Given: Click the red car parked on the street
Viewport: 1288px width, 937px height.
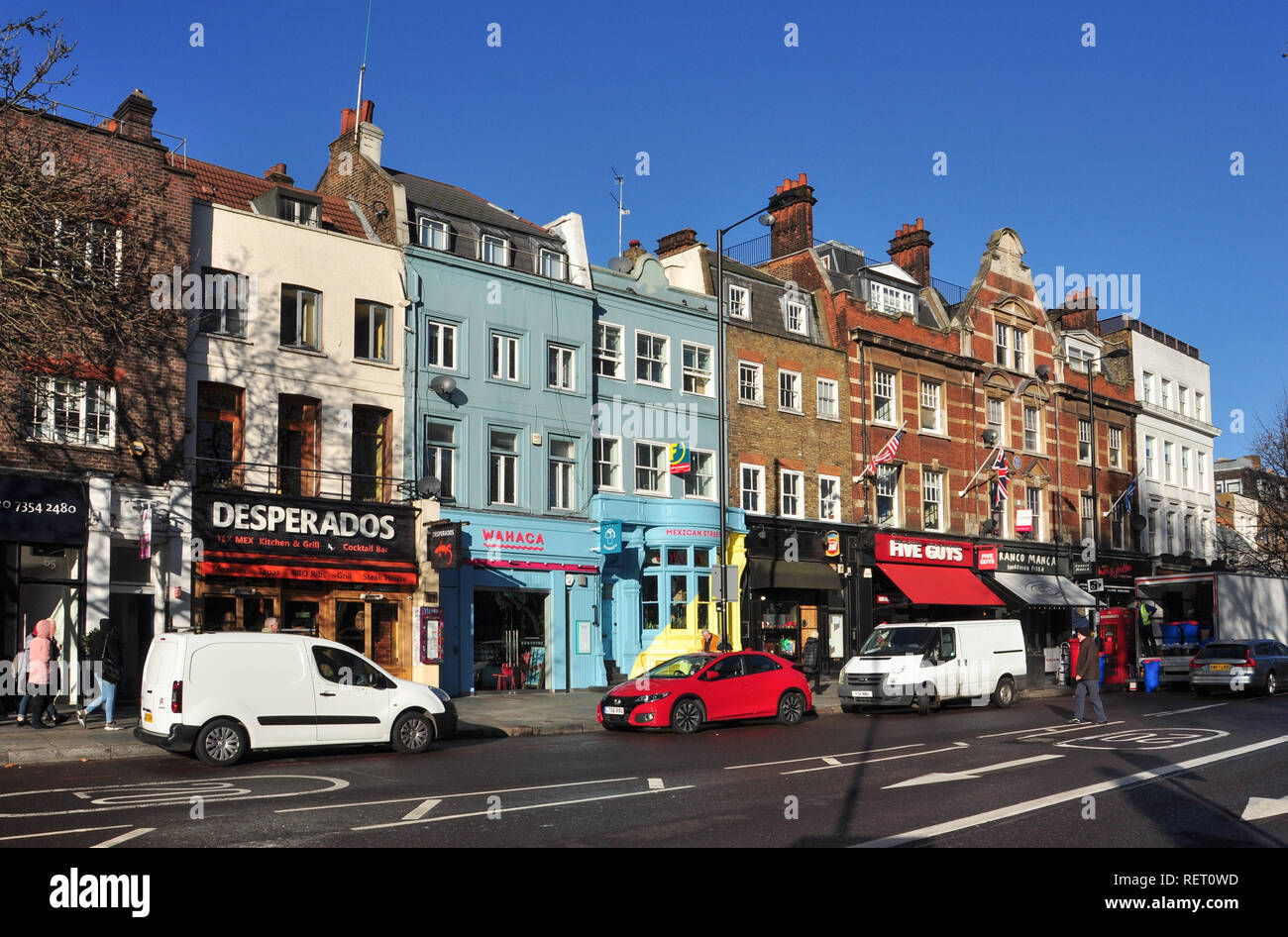Looking at the screenshot, I should (x=705, y=690).
